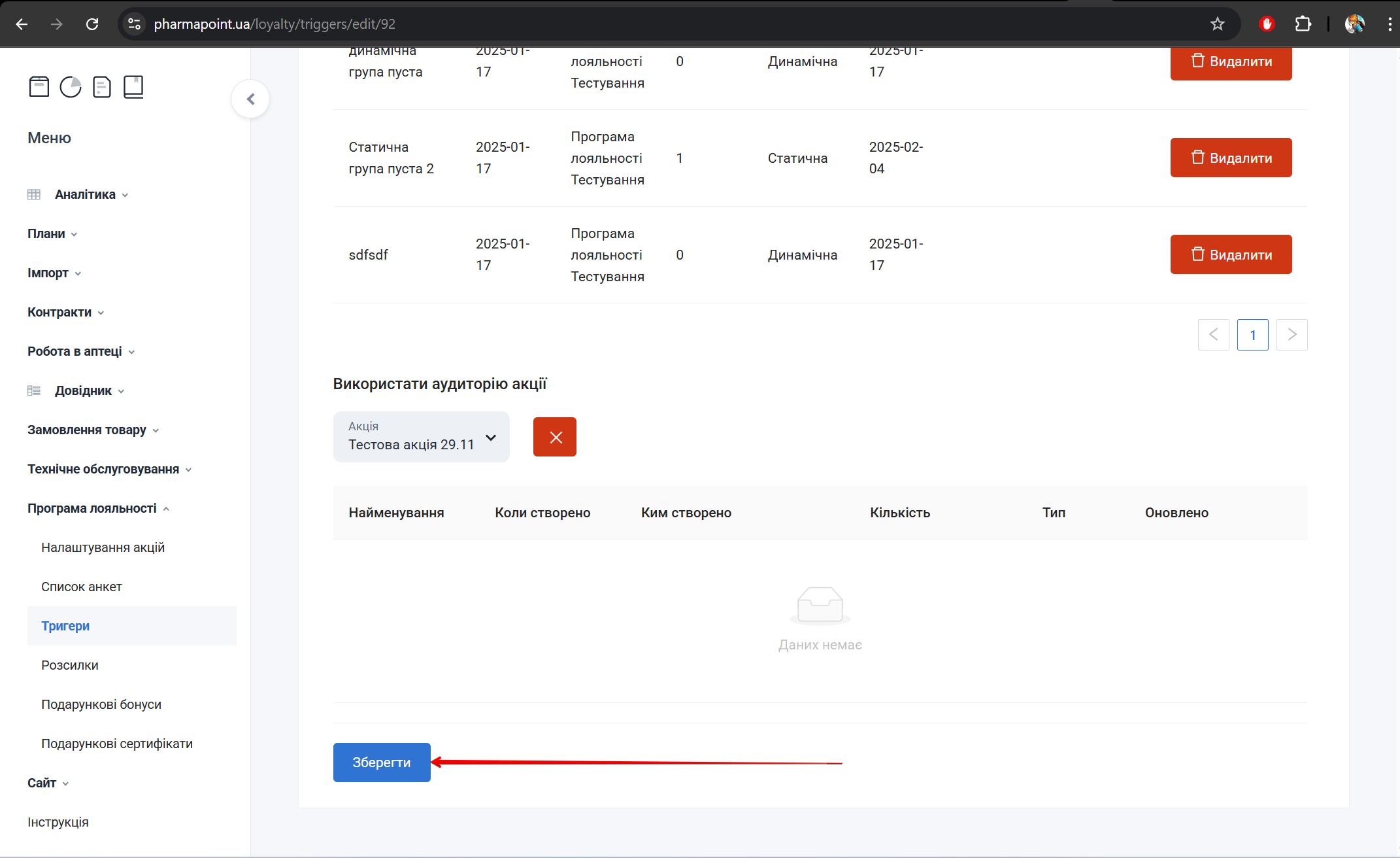Reload the page
Screen dimensions: 1400x858
92,24
